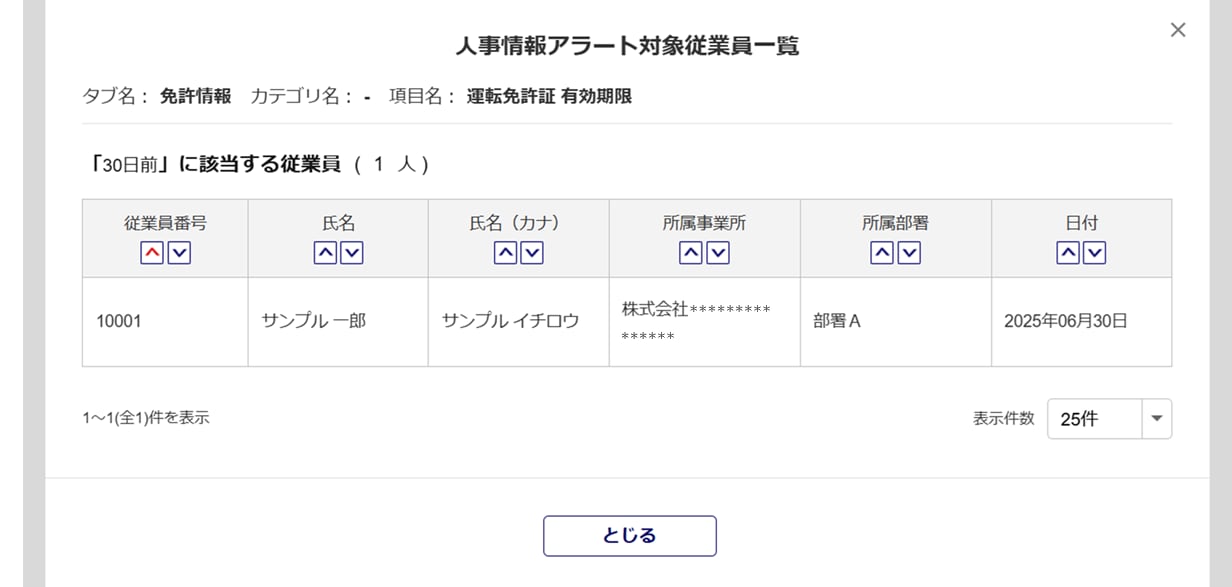Click the 部署A department cell
1232x587 pixels.
(x=837, y=322)
